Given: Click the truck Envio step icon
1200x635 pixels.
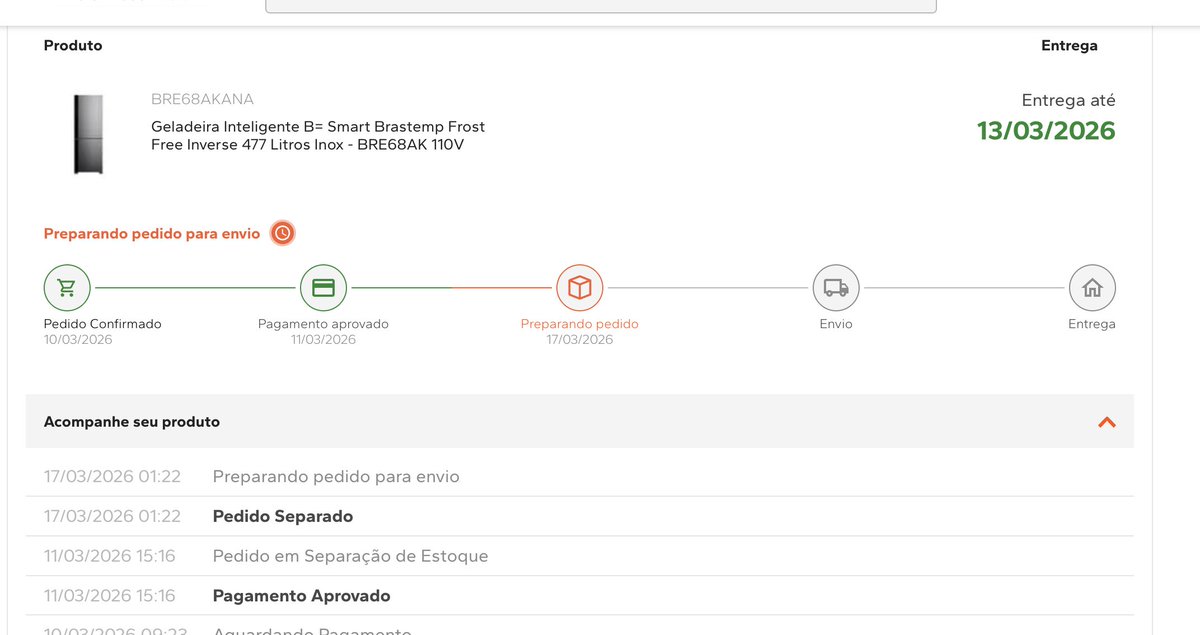Looking at the screenshot, I should [x=836, y=288].
